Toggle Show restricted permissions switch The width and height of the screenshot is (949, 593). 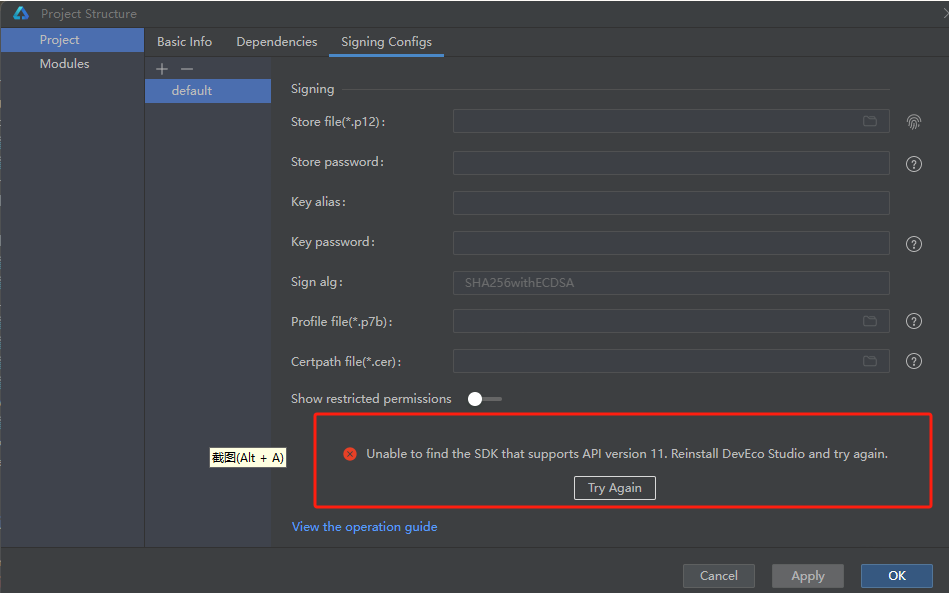(484, 399)
